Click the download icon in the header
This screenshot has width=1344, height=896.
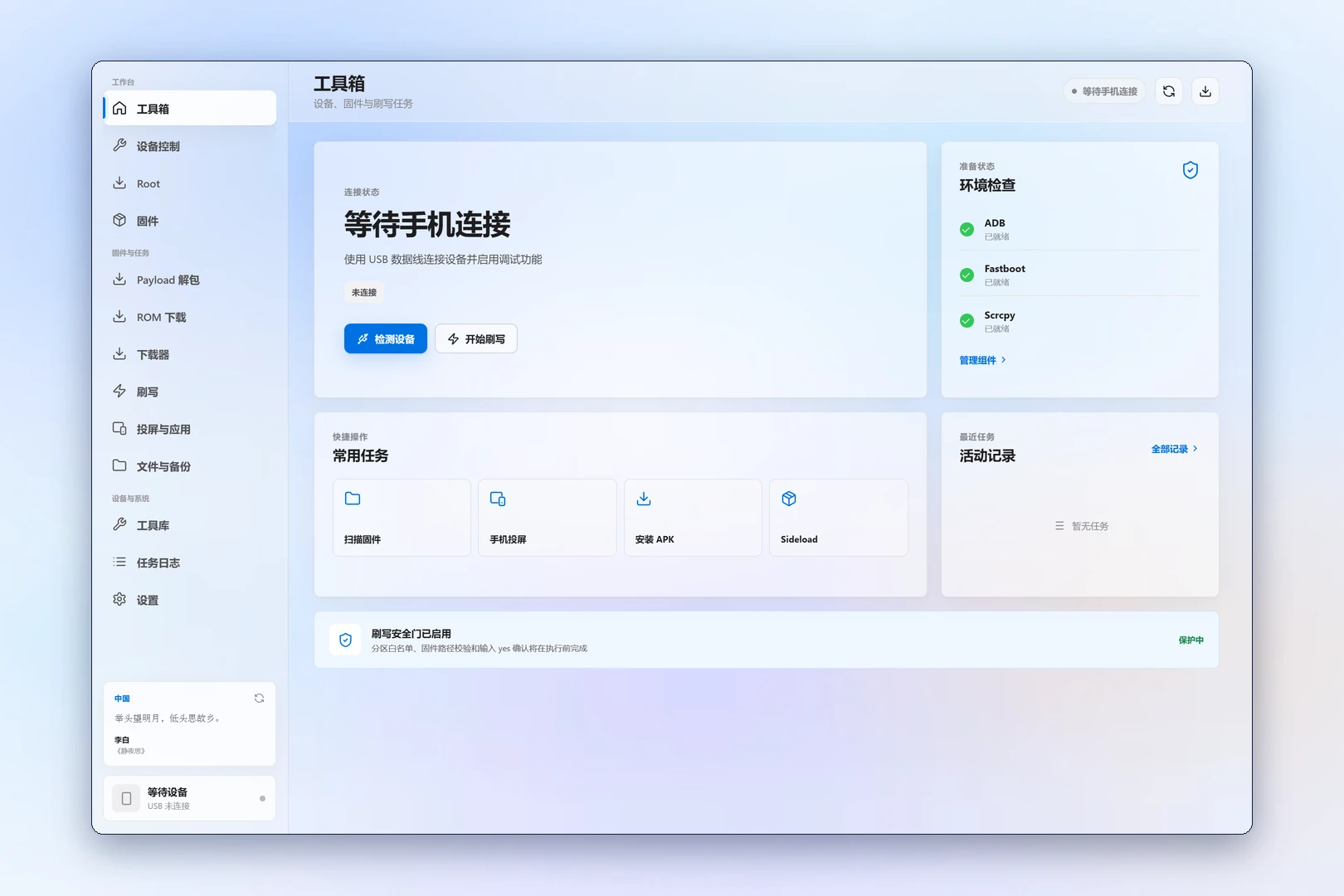pyautogui.click(x=1205, y=91)
